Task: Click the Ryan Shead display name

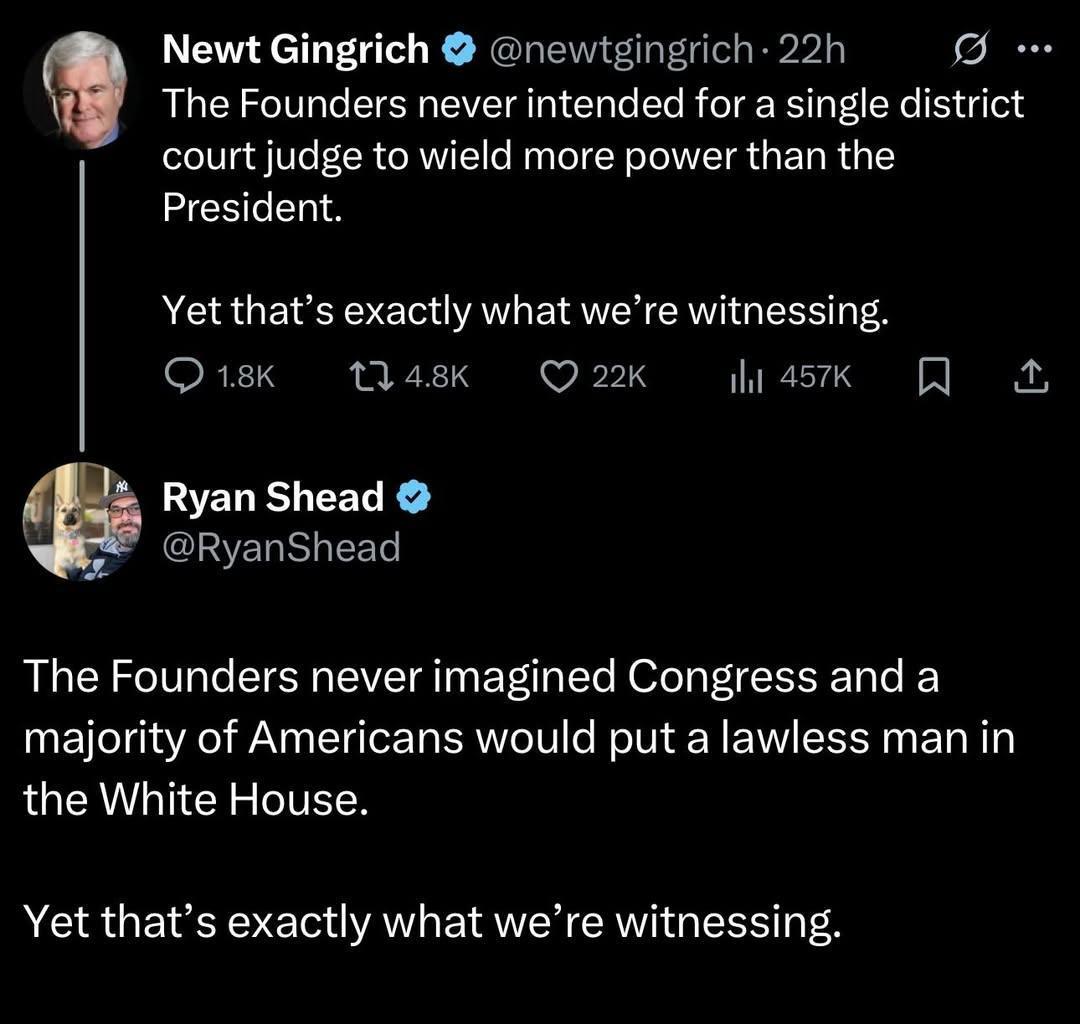Action: [x=273, y=497]
